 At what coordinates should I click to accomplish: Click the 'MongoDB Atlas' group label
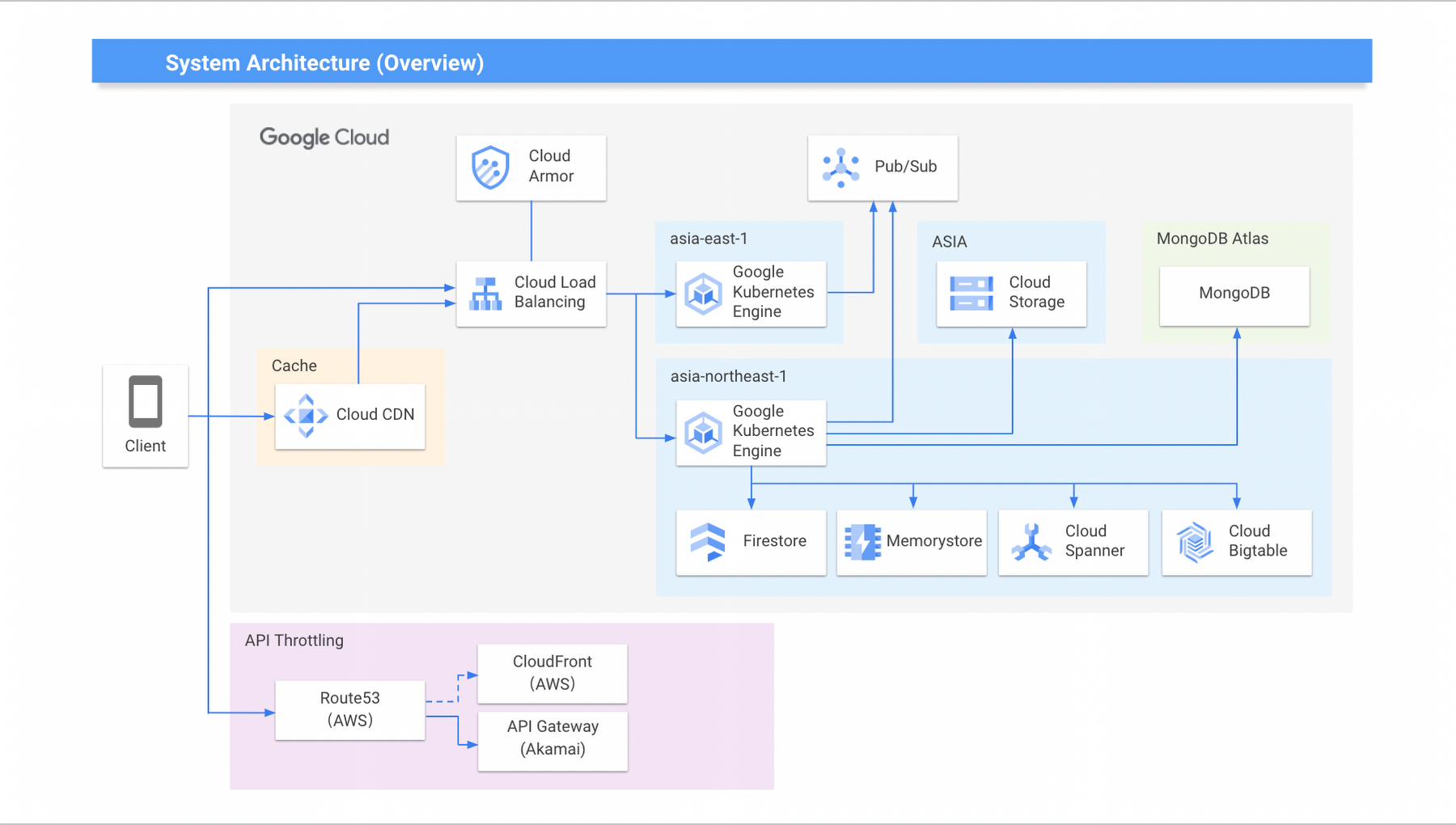(1213, 239)
